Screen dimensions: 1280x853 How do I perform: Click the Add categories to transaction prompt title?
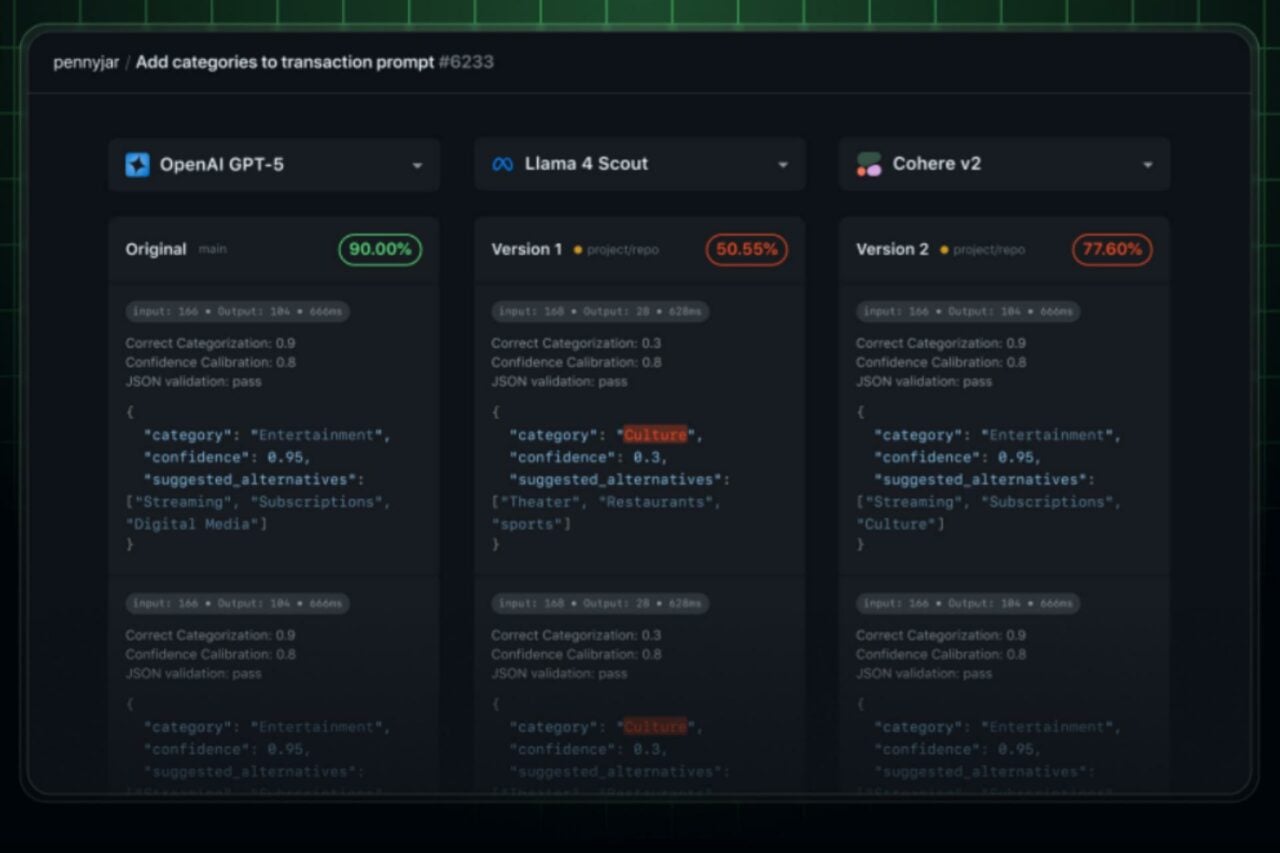click(284, 62)
